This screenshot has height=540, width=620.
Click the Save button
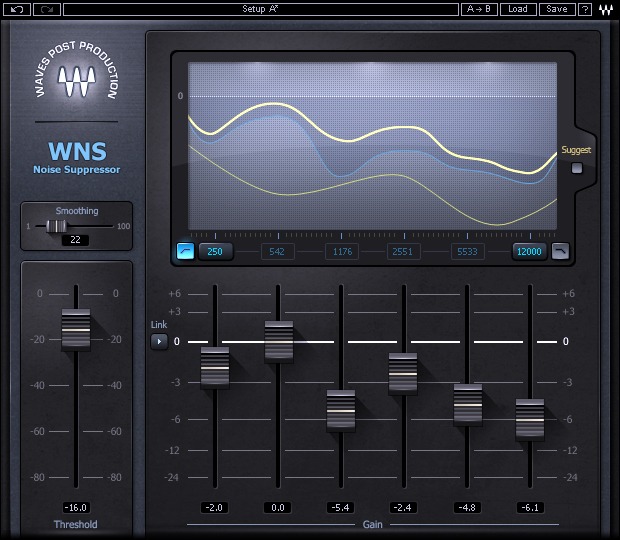(557, 9)
